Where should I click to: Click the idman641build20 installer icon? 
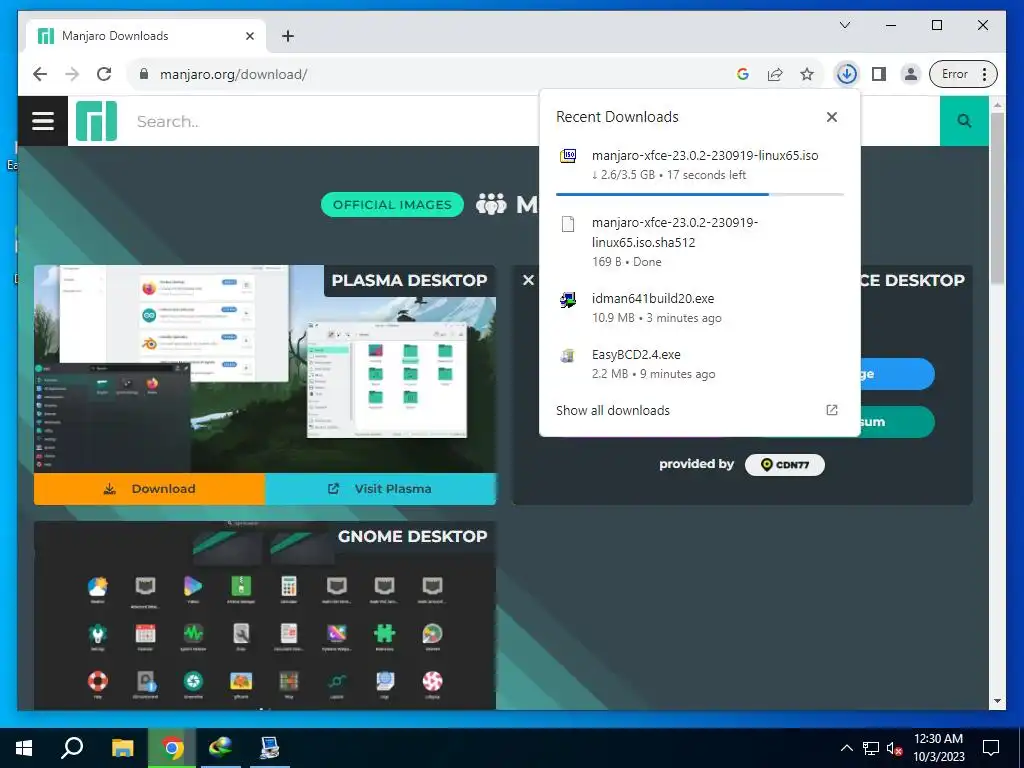pyautogui.click(x=568, y=300)
